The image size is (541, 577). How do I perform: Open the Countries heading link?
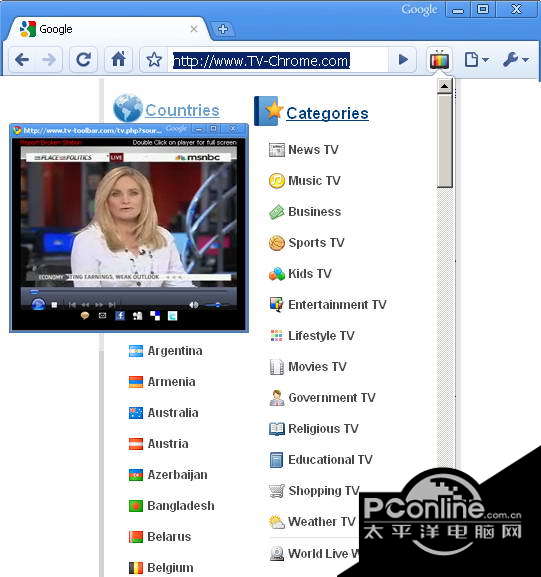pos(182,110)
